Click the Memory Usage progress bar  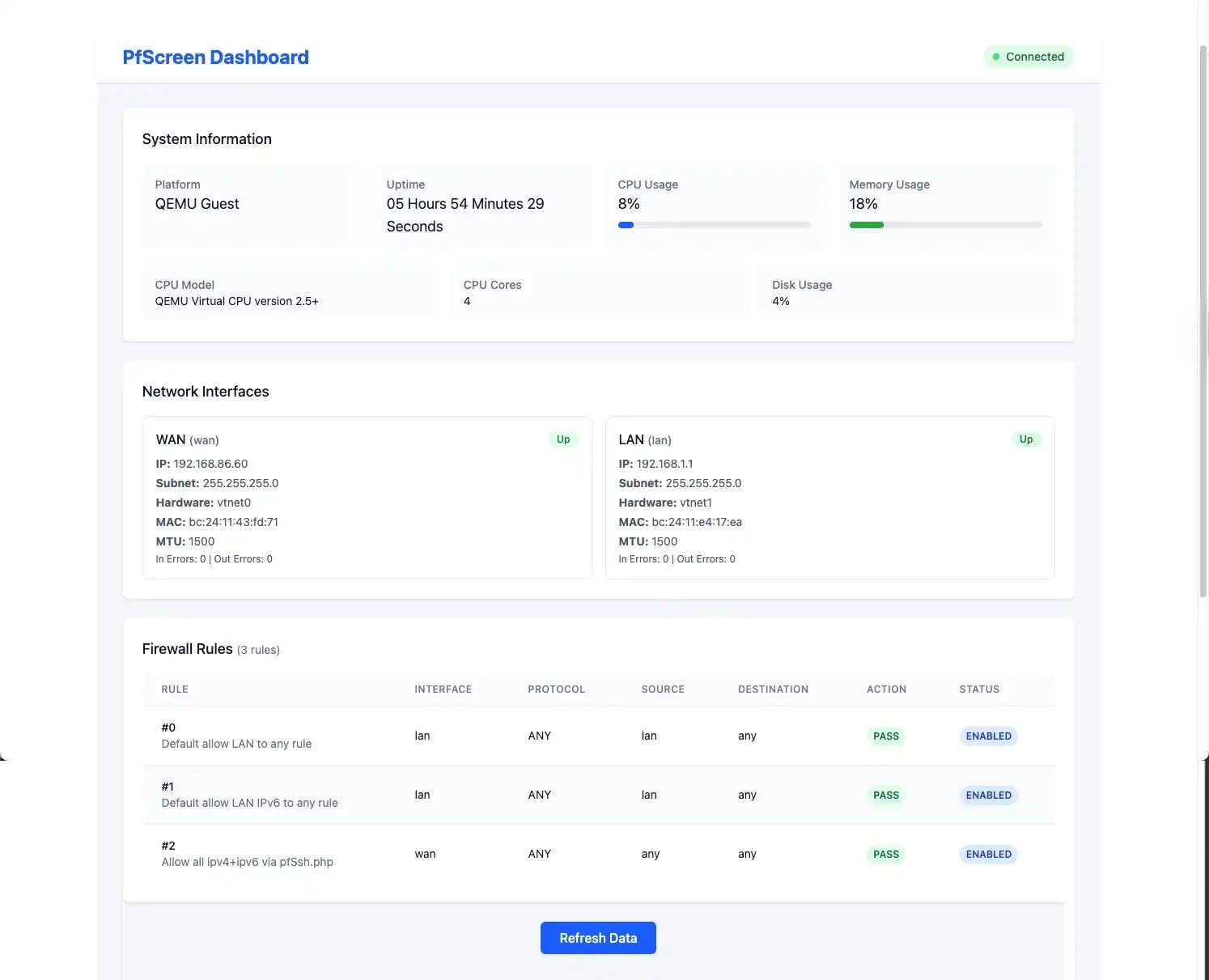point(945,225)
